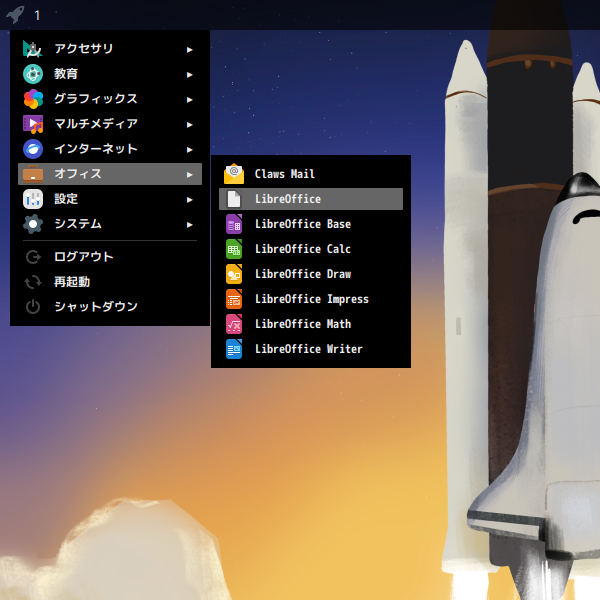Click the LibreOffice Writer blue icon
The image size is (600, 600).
click(234, 349)
